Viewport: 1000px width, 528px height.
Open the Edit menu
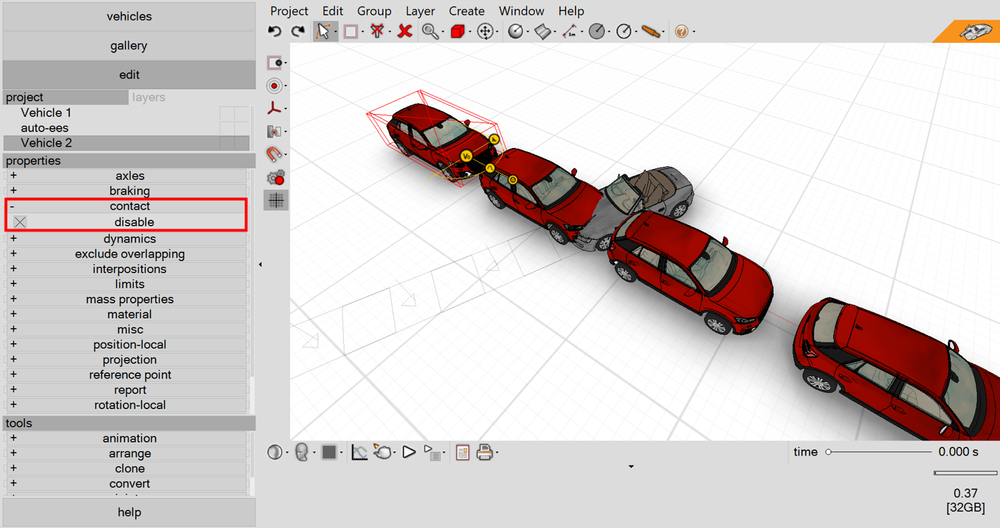tap(332, 11)
